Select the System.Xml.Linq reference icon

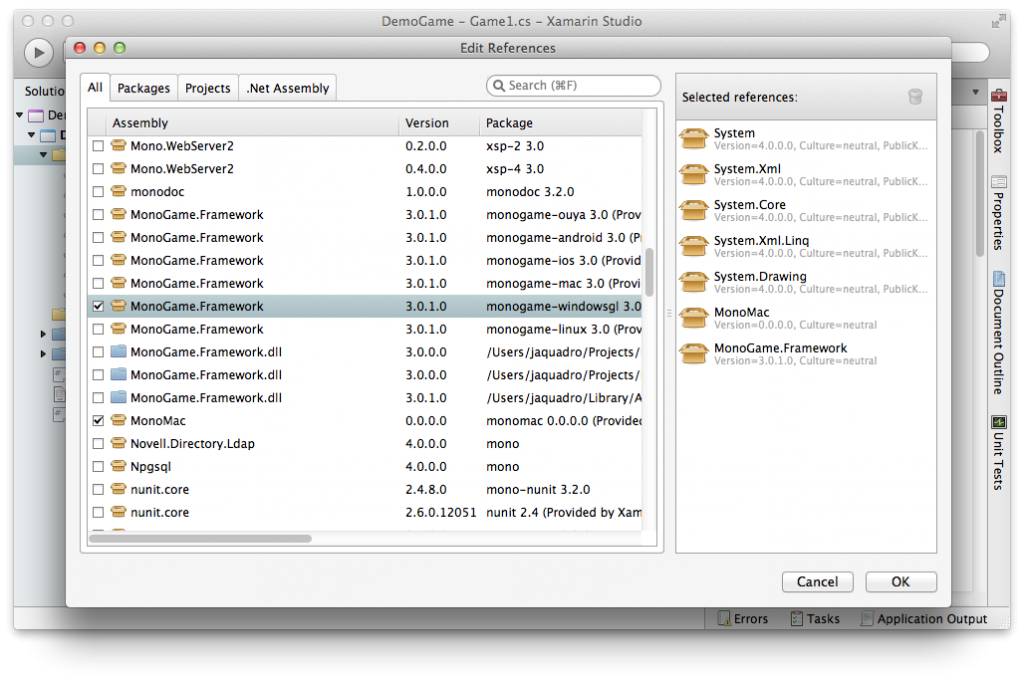(694, 246)
